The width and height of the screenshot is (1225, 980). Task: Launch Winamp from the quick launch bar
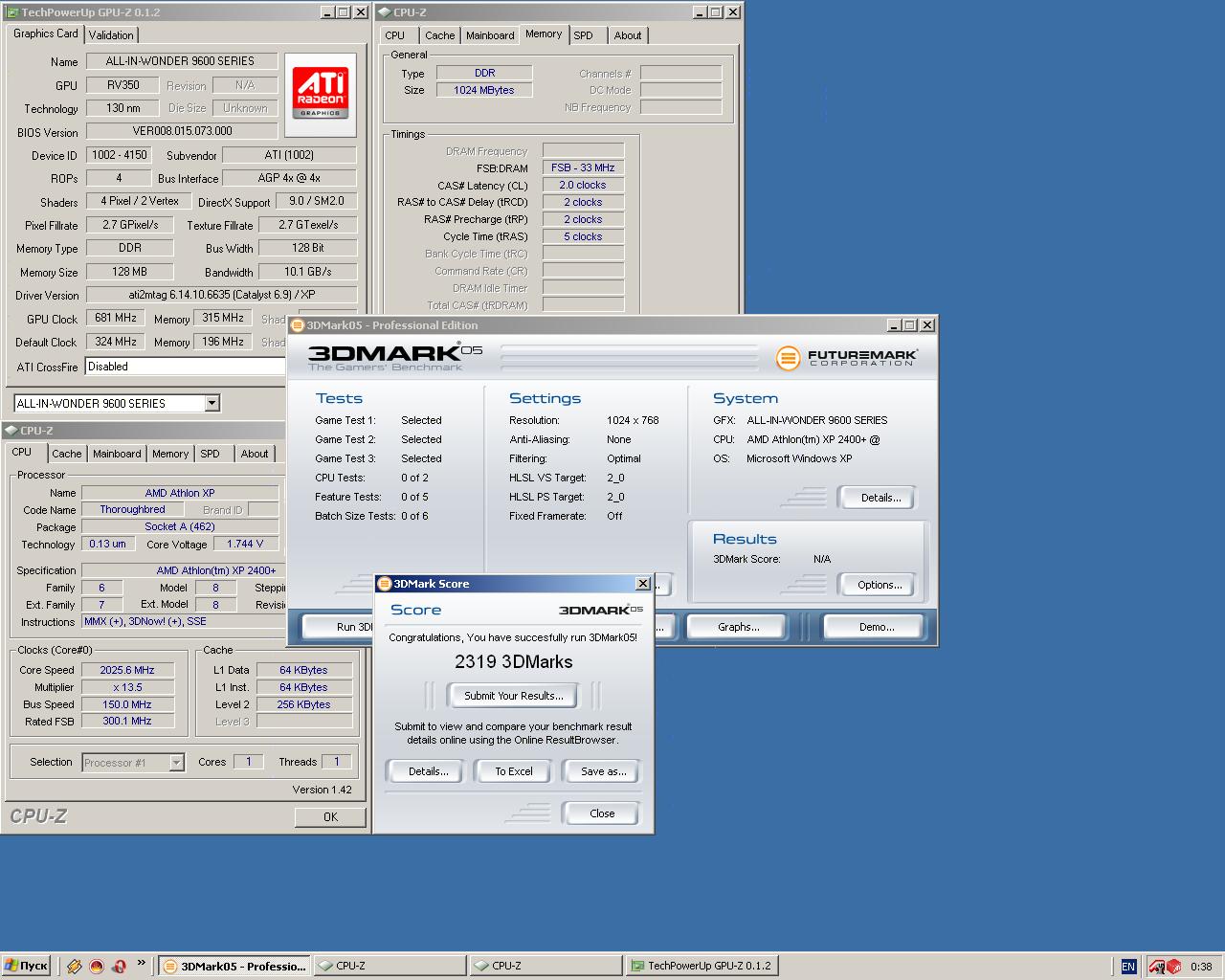point(75,967)
